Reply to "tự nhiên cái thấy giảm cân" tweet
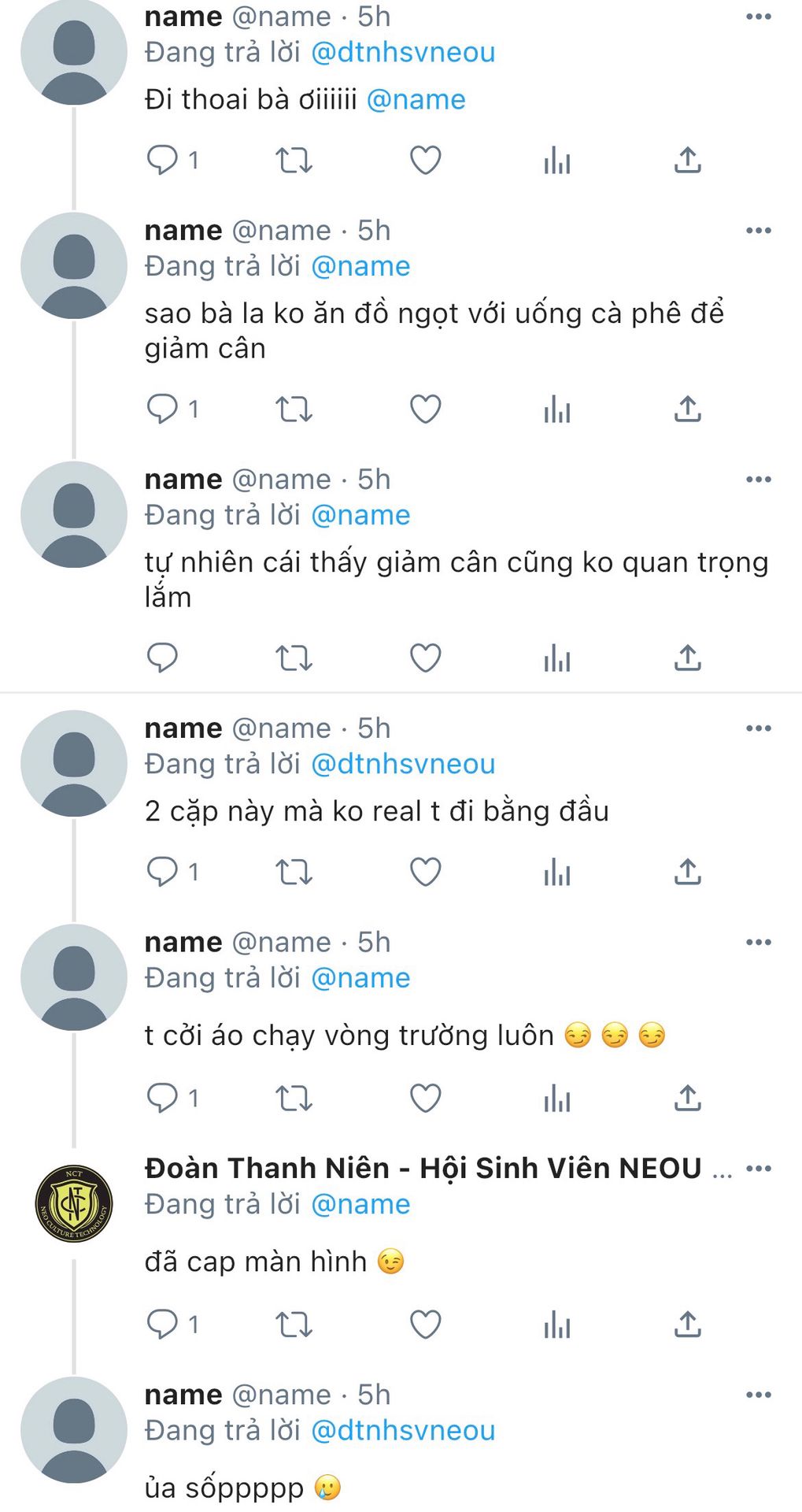The height and width of the screenshot is (1512, 802). pyautogui.click(x=163, y=658)
